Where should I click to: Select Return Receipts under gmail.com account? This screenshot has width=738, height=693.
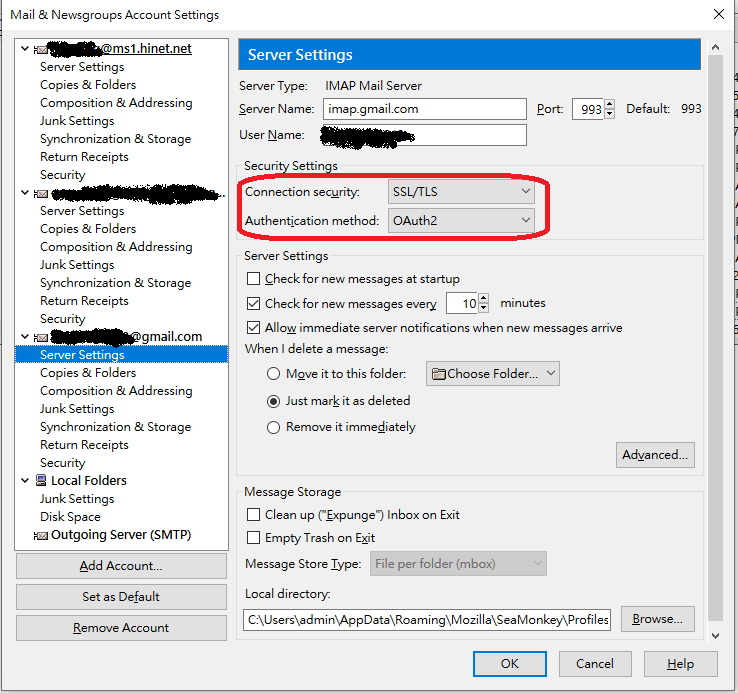tap(84, 445)
